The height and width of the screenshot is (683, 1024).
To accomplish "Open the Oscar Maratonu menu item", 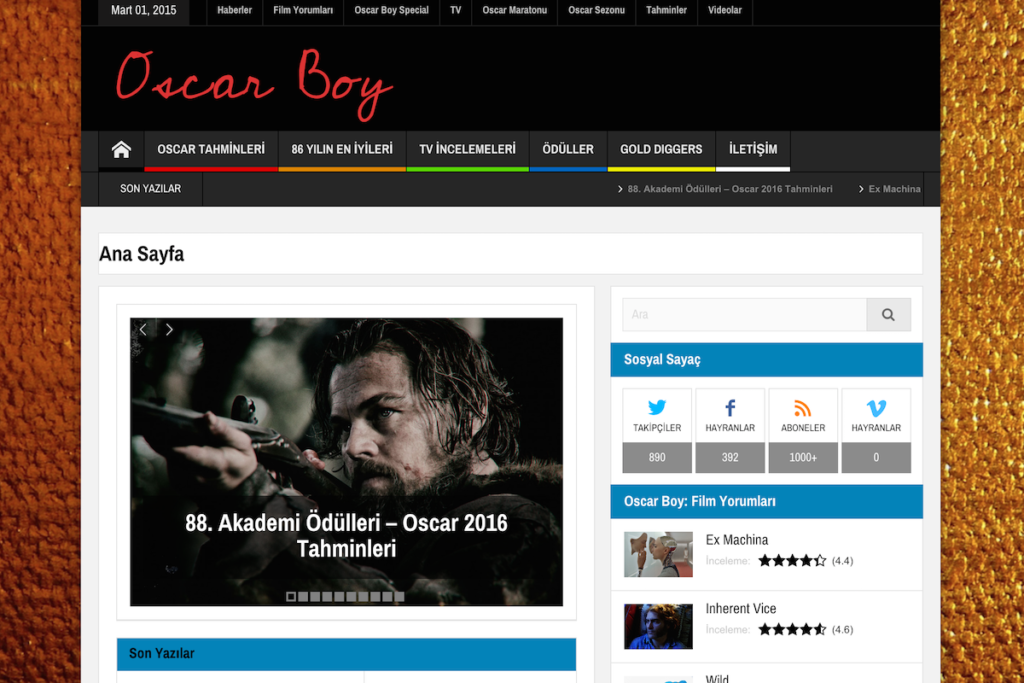I will click(515, 10).
